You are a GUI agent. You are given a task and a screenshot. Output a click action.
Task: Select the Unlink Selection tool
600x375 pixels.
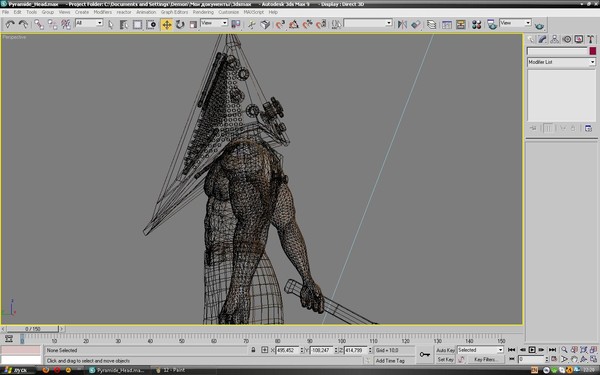click(52, 24)
